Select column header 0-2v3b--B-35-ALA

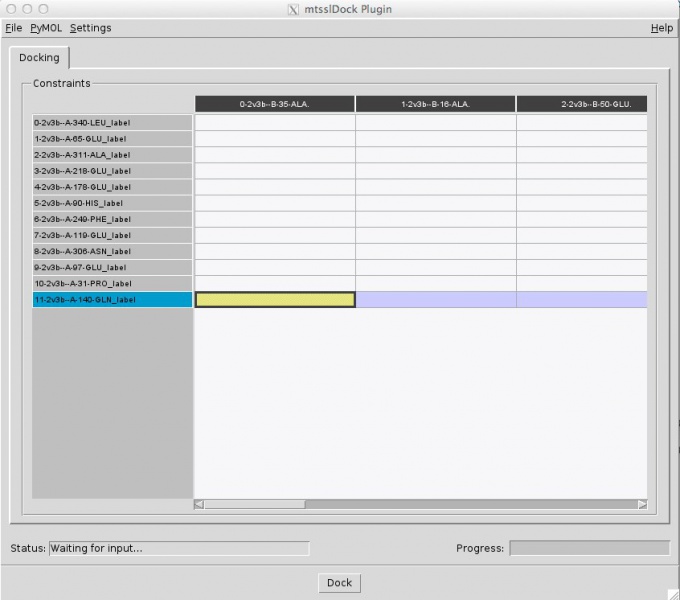(x=274, y=104)
